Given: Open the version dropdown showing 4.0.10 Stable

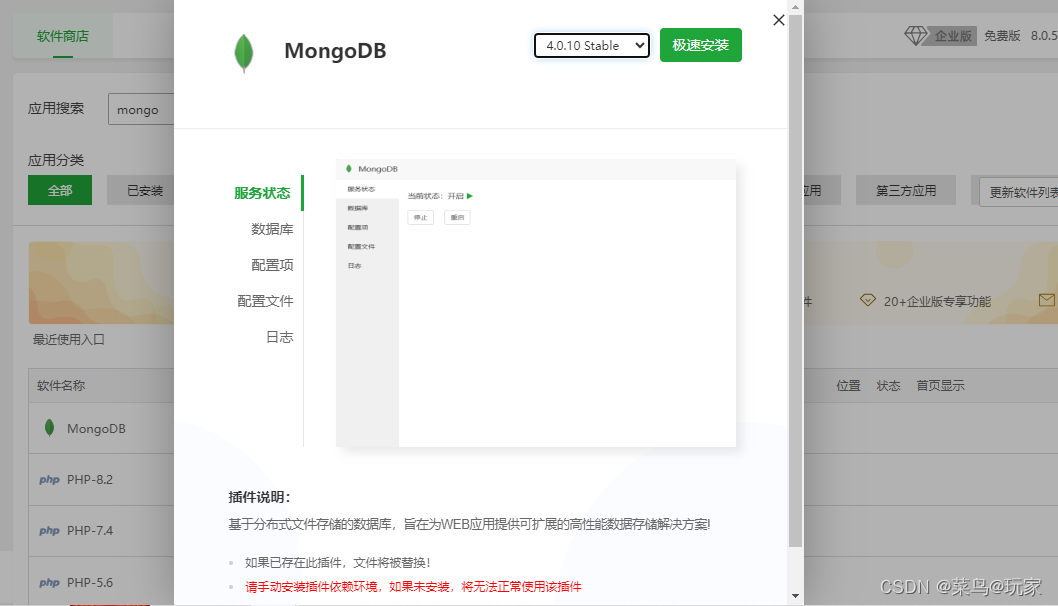Looking at the screenshot, I should pyautogui.click(x=592, y=45).
